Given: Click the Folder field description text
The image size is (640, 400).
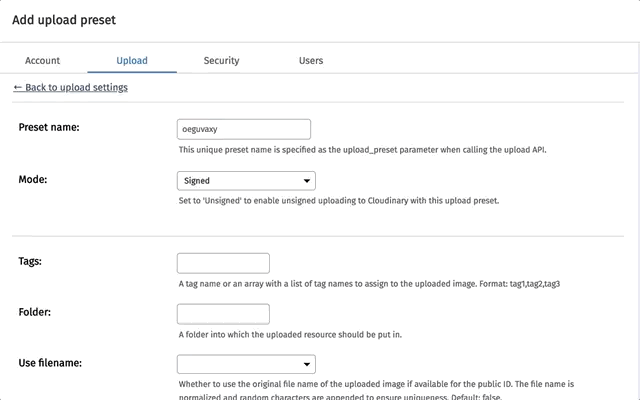Looking at the screenshot, I should click(x=290, y=334).
